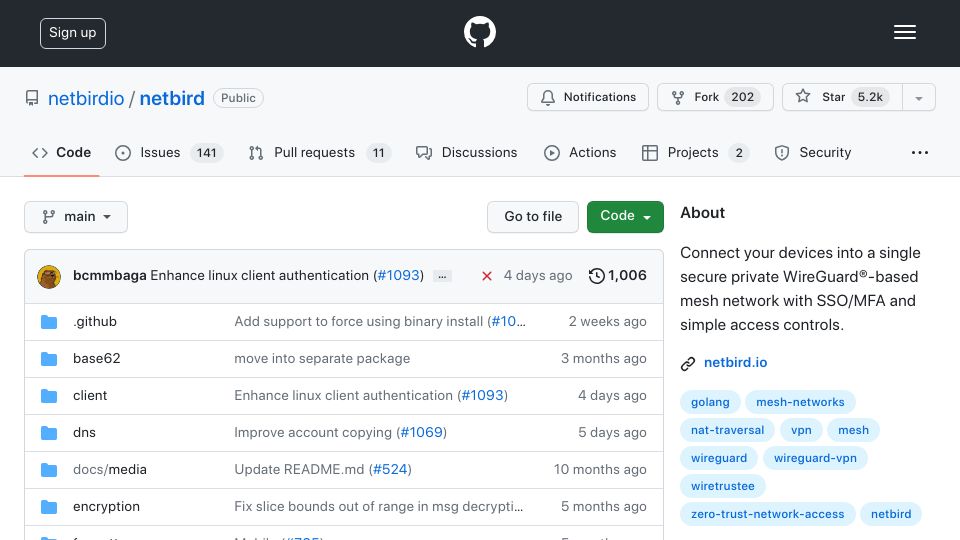Click the .github folder icon
Screen dimensions: 960x540
point(49,322)
